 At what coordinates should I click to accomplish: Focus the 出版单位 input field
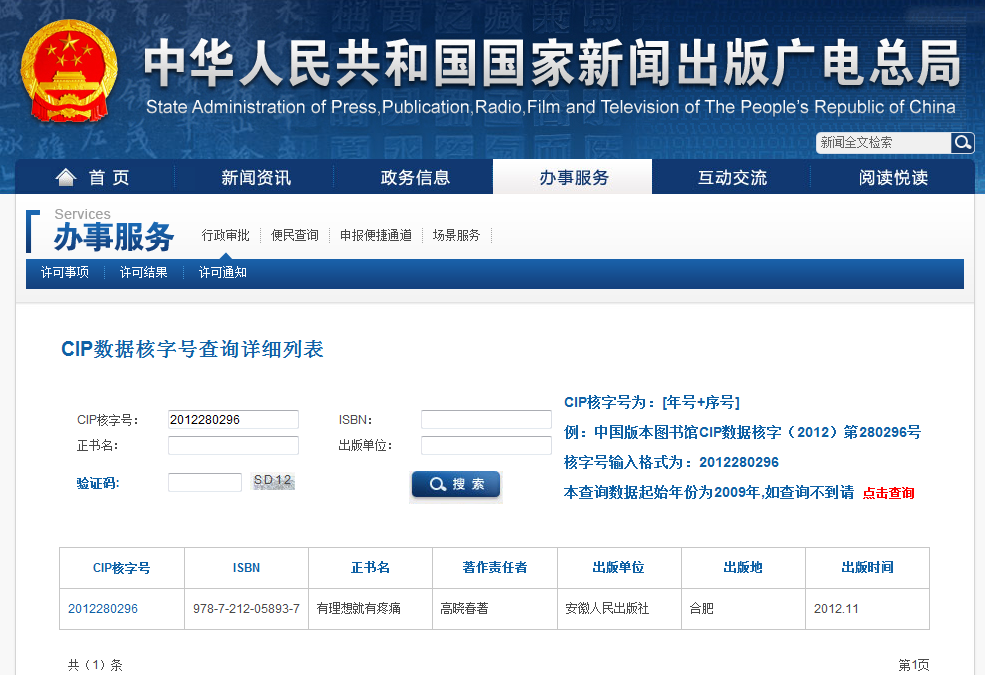[x=486, y=445]
